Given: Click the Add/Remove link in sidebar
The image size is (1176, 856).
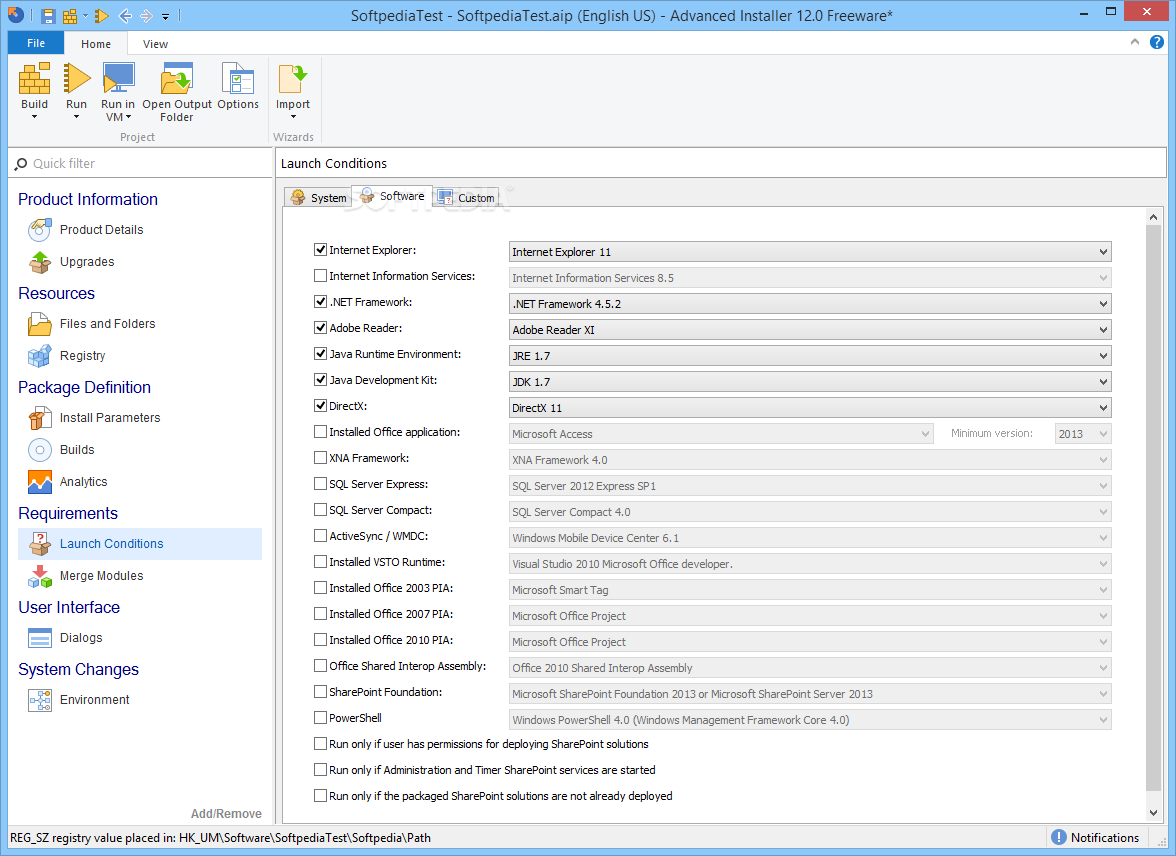Looking at the screenshot, I should pyautogui.click(x=226, y=813).
